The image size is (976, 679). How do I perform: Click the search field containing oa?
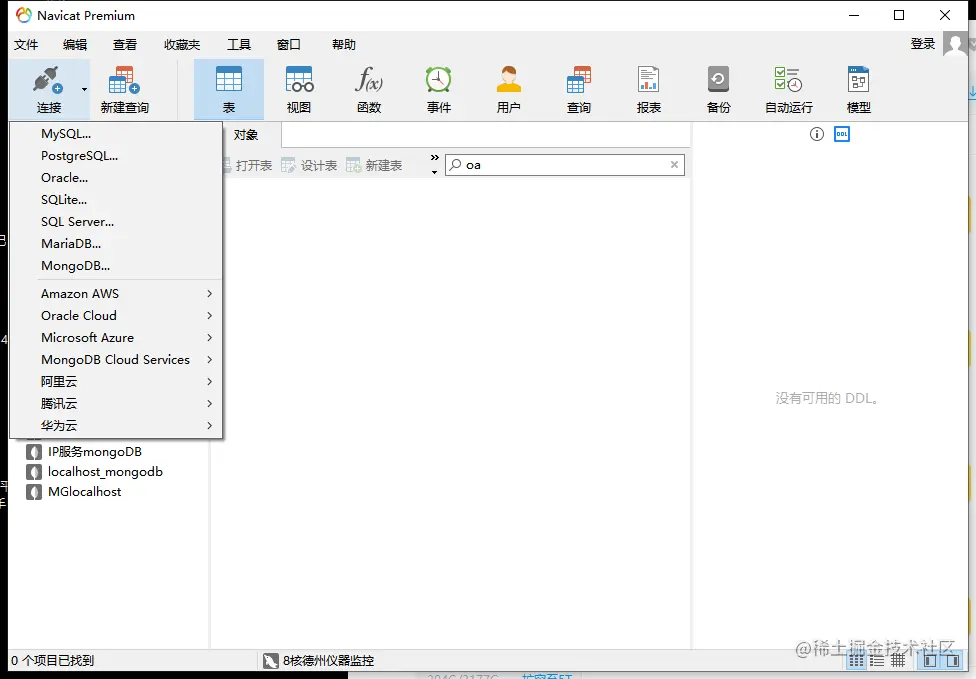pos(565,165)
